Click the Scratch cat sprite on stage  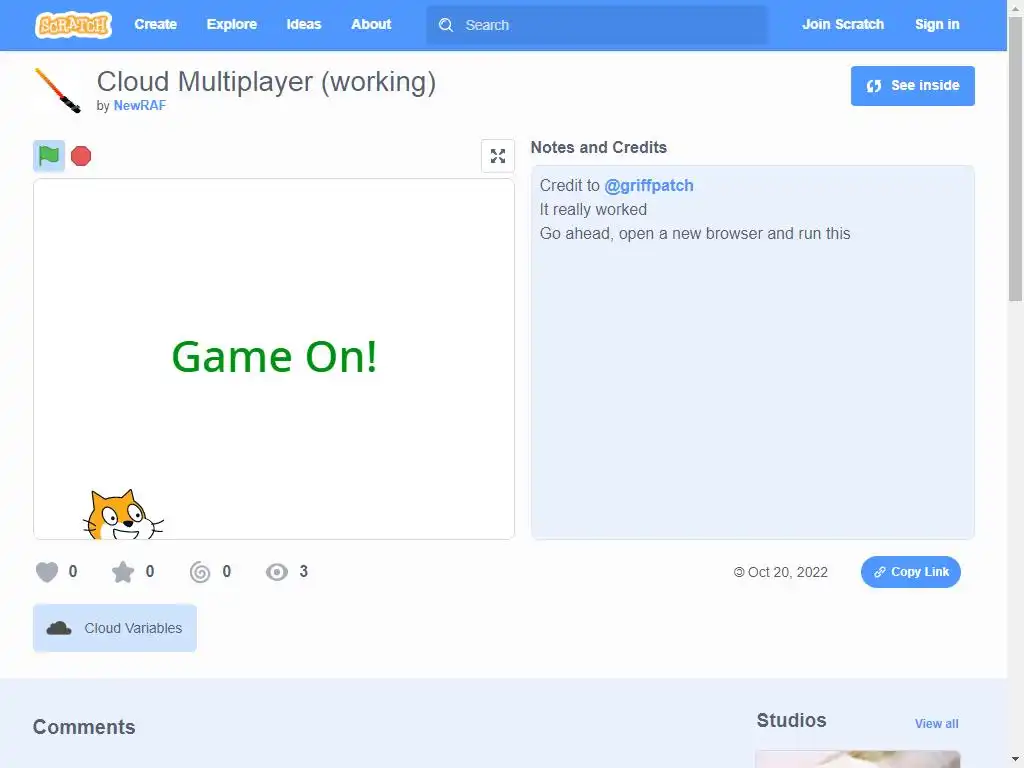(123, 515)
